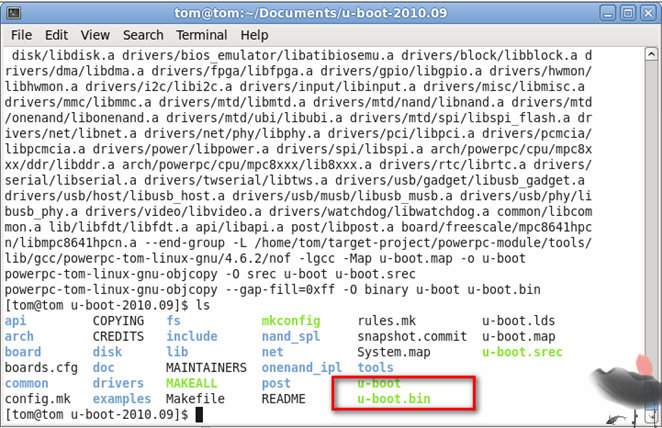Click the green 'u-boot.bin' file name
Screen dimensions: 662x428
pyautogui.click(x=394, y=399)
